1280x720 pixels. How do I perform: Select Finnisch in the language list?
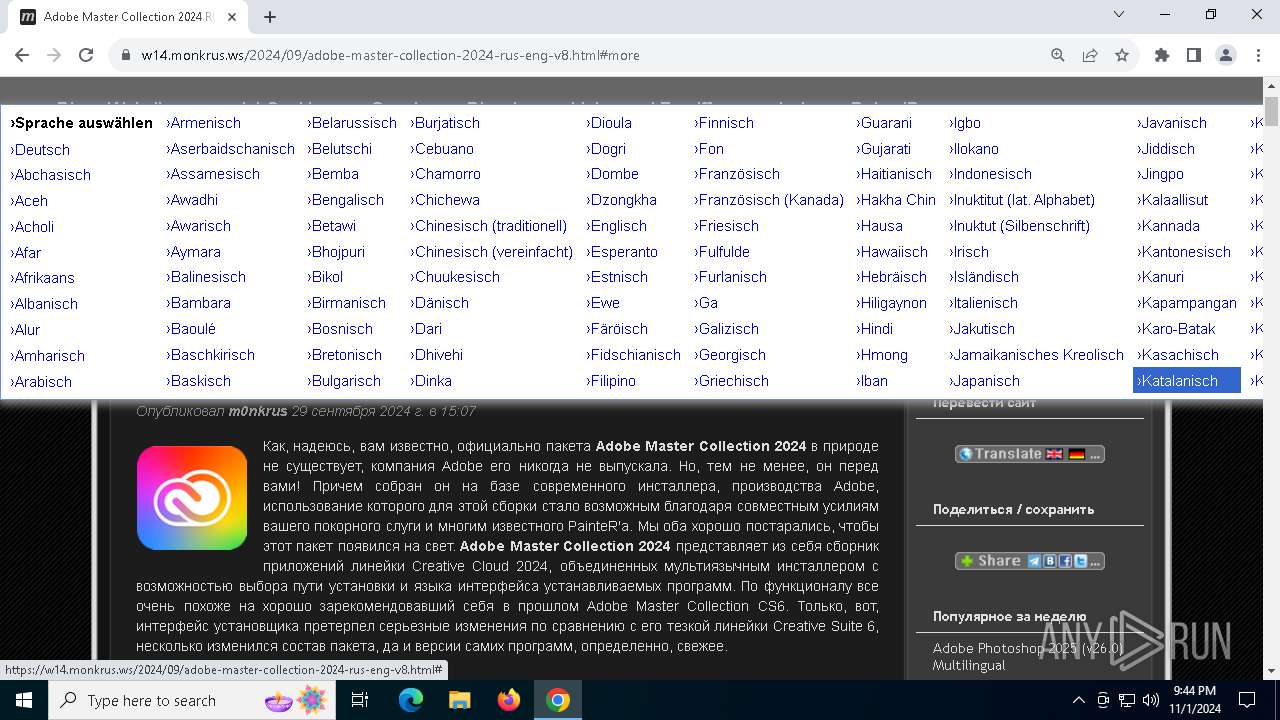723,123
